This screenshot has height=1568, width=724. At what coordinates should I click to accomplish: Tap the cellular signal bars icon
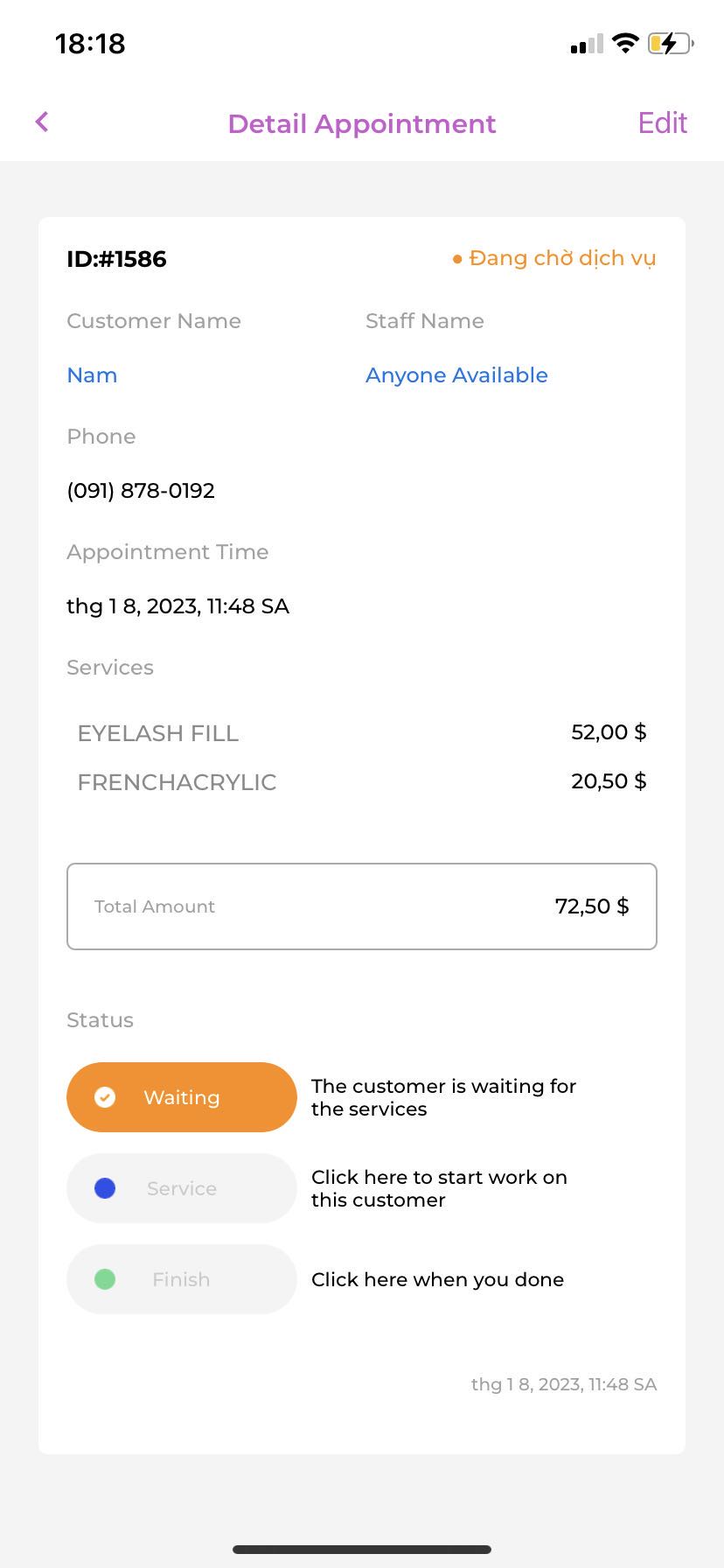587,44
